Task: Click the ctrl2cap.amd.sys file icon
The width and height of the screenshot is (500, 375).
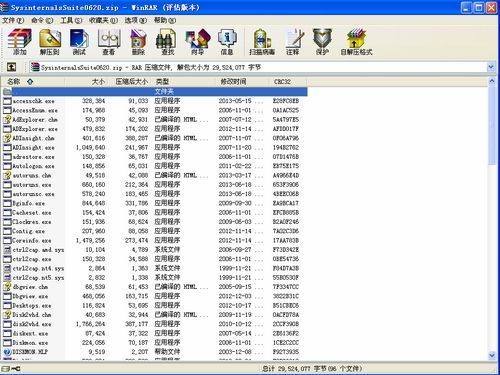Action: (7, 250)
